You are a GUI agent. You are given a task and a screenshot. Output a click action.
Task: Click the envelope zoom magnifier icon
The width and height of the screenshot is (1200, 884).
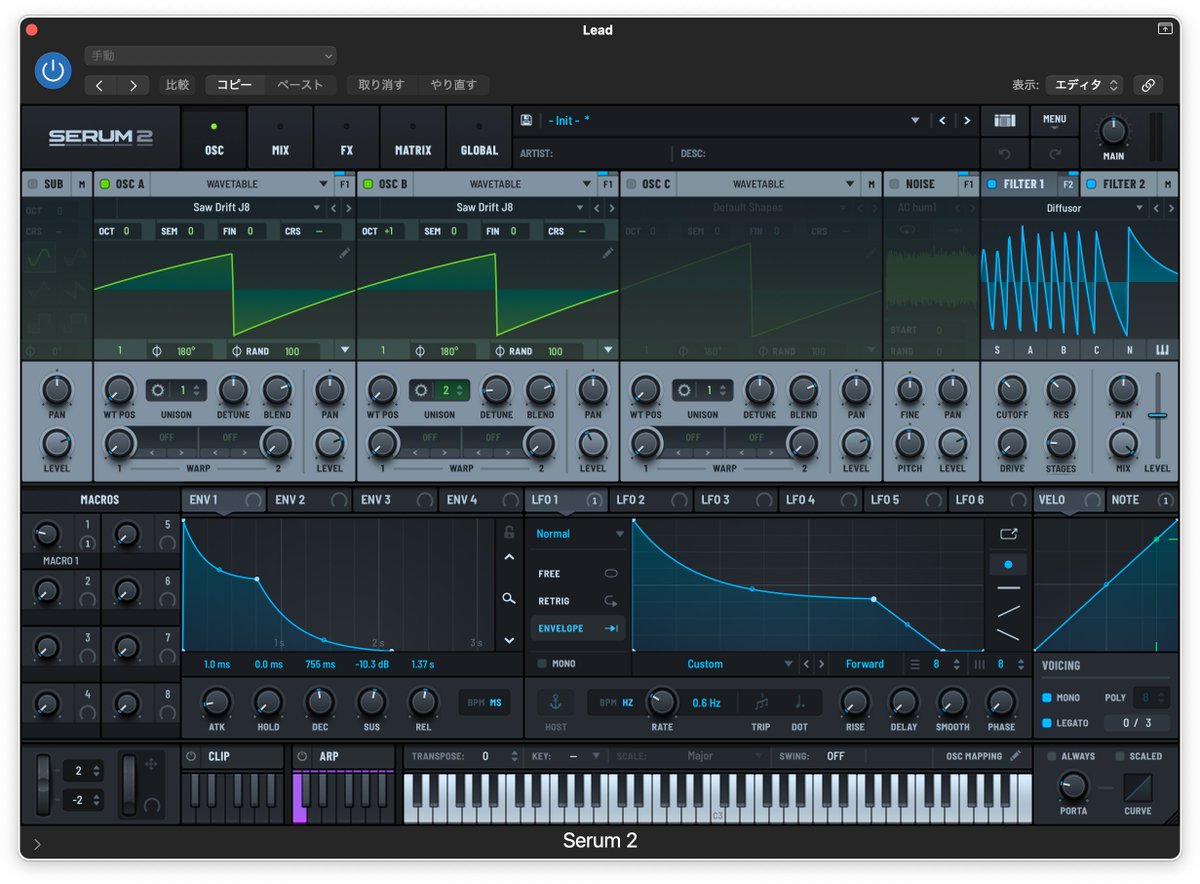tap(509, 598)
